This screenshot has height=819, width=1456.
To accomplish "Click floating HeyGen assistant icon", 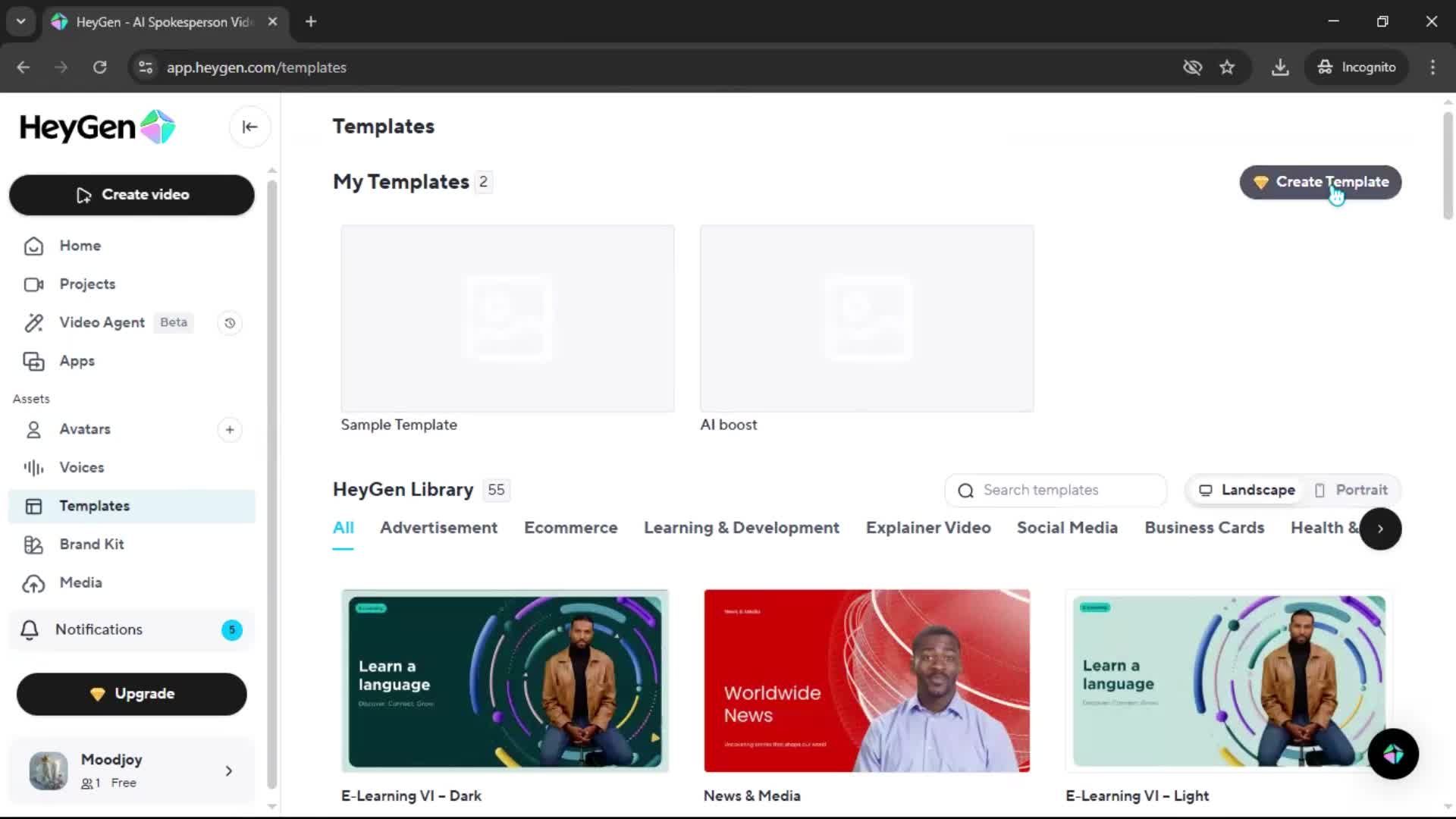I will coord(1393,754).
